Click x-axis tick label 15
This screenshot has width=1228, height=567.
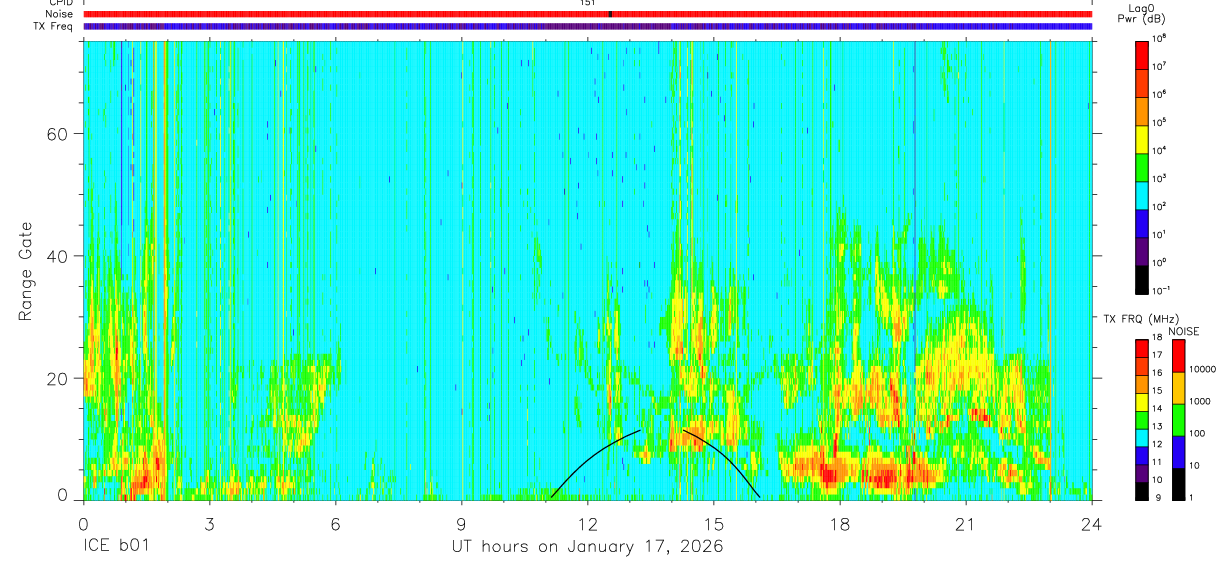[x=714, y=523]
